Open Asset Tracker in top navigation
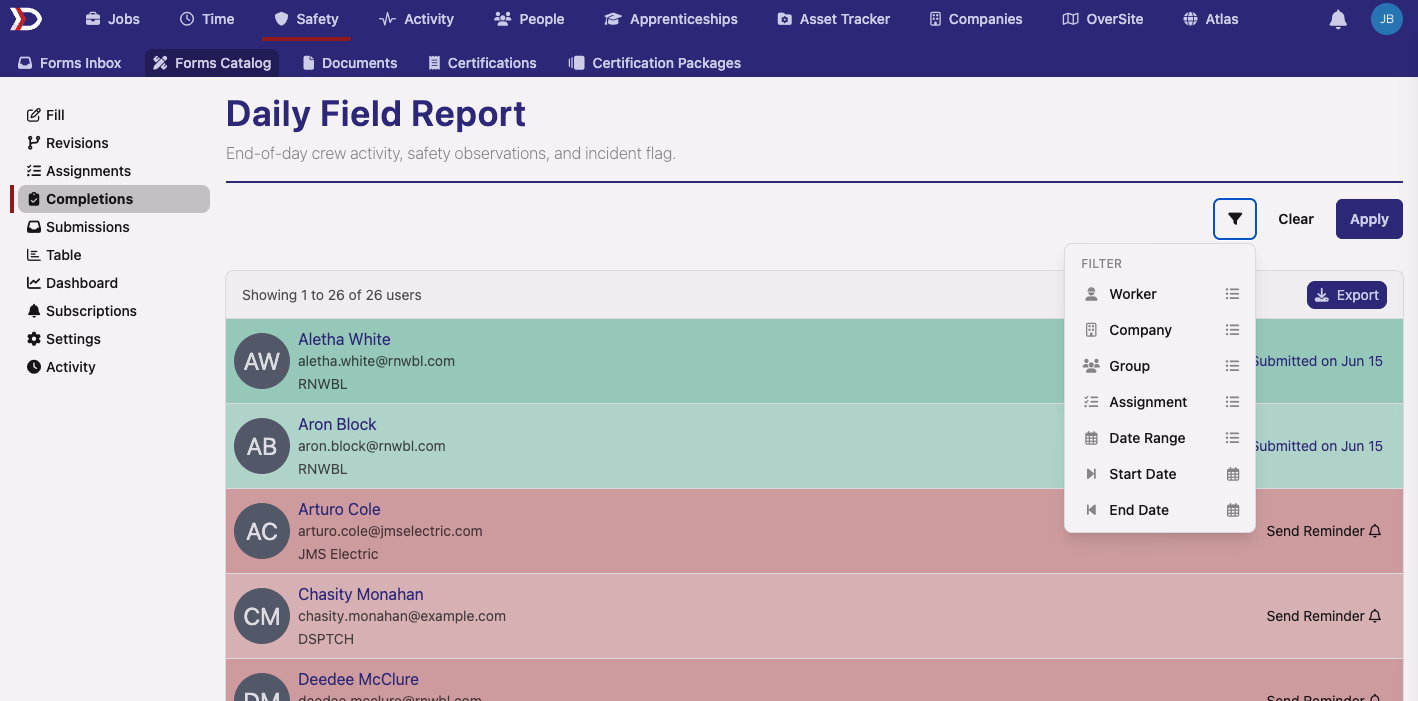 click(834, 19)
